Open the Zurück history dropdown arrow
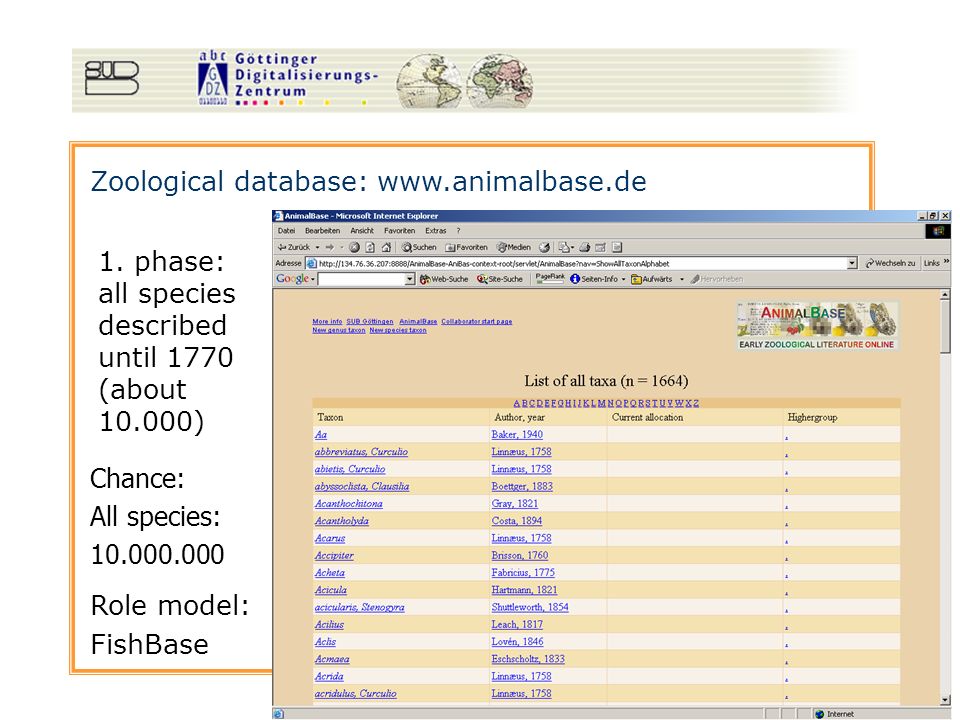The image size is (960, 720). tap(317, 247)
